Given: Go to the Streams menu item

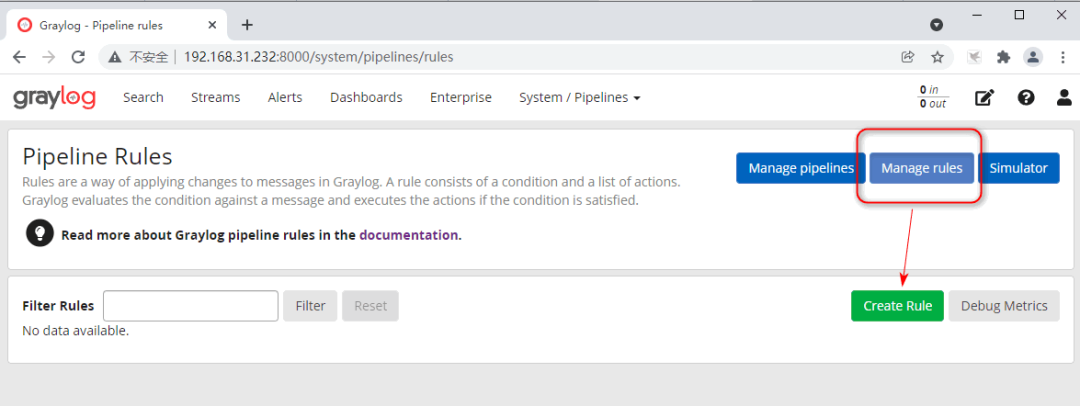Looking at the screenshot, I should (215, 98).
